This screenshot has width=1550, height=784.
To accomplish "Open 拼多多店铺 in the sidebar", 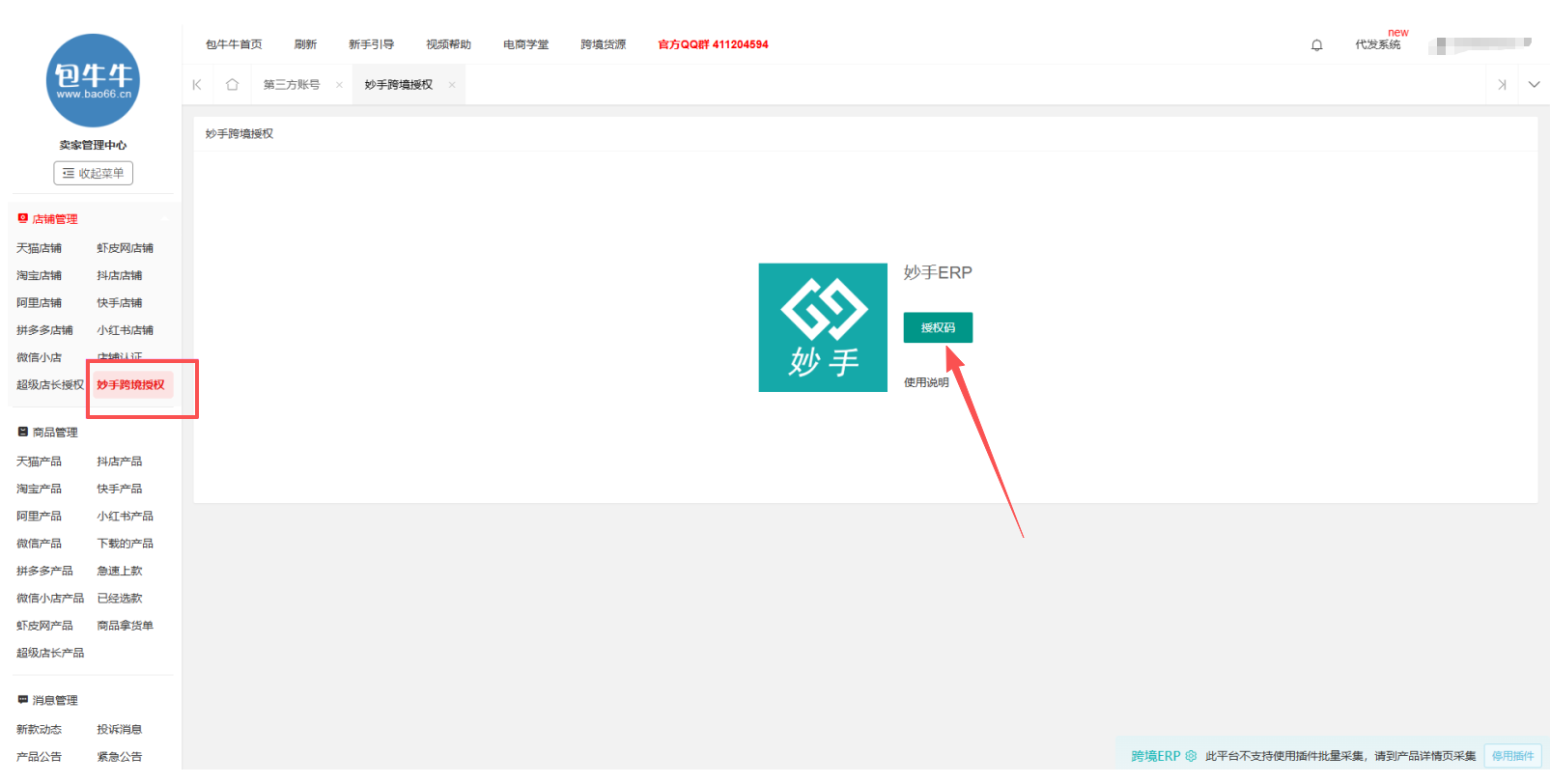I will tap(44, 330).
